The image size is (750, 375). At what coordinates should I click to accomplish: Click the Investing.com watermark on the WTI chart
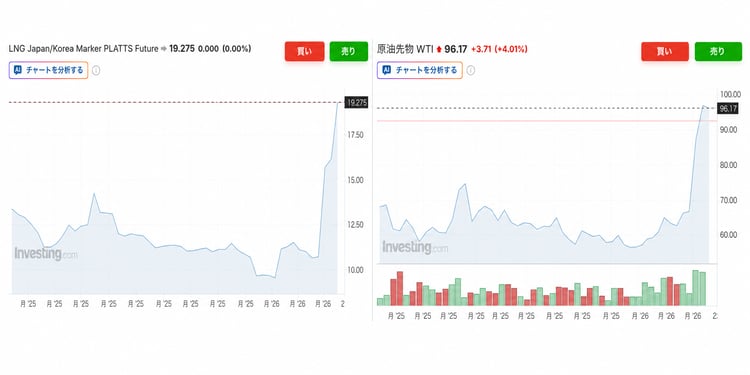point(415,247)
